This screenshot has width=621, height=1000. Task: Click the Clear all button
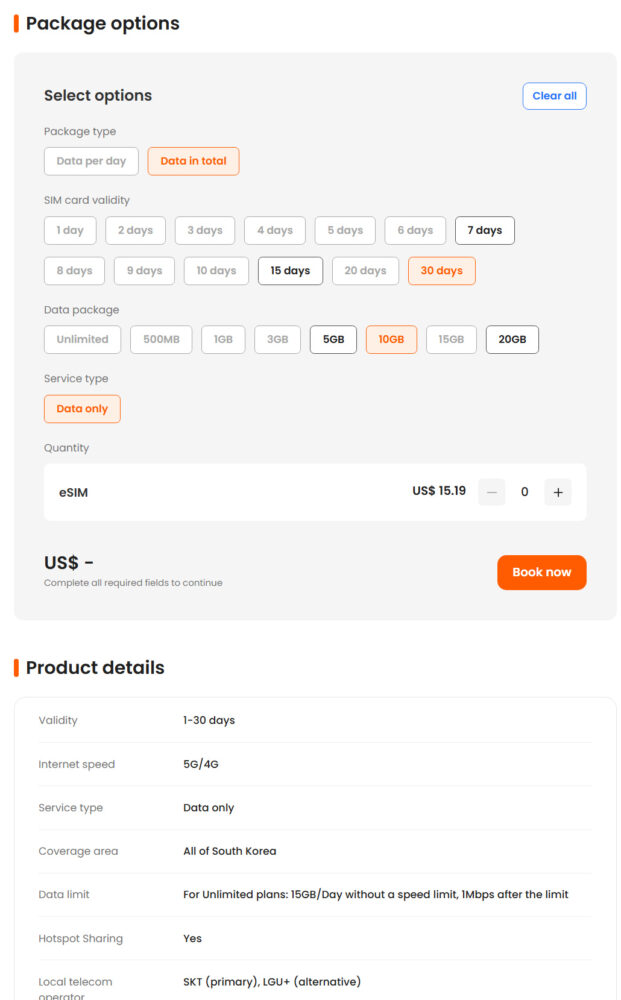(x=554, y=96)
